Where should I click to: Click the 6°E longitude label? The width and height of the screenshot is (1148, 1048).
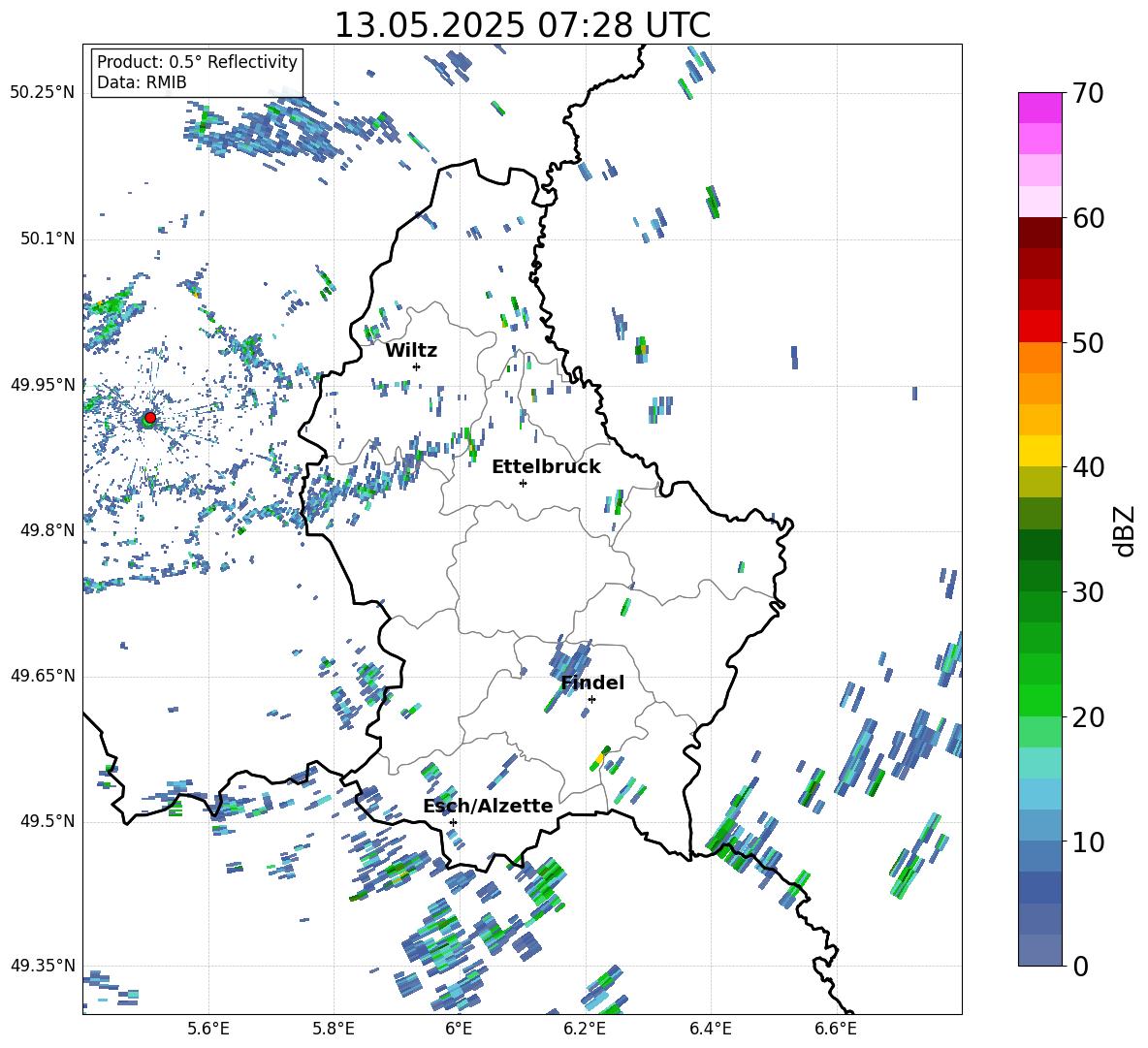tap(459, 1029)
